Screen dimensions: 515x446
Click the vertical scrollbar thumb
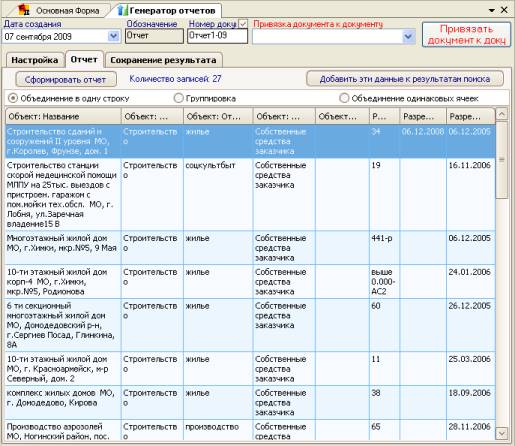coord(502,160)
